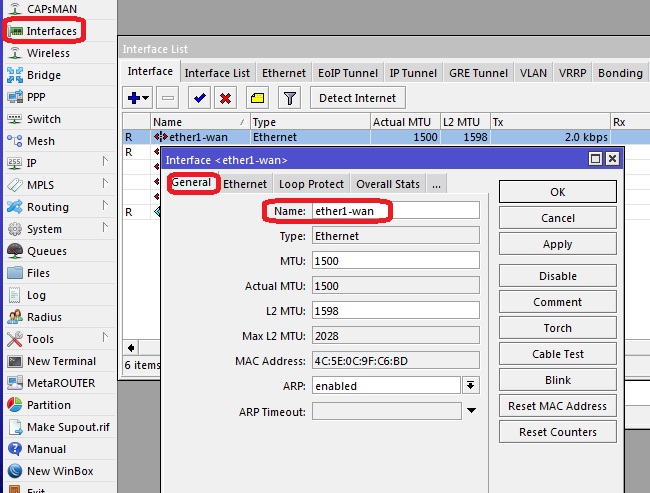This screenshot has width=650, height=493.
Task: Switch to the VRRP tab
Action: pyautogui.click(x=572, y=73)
